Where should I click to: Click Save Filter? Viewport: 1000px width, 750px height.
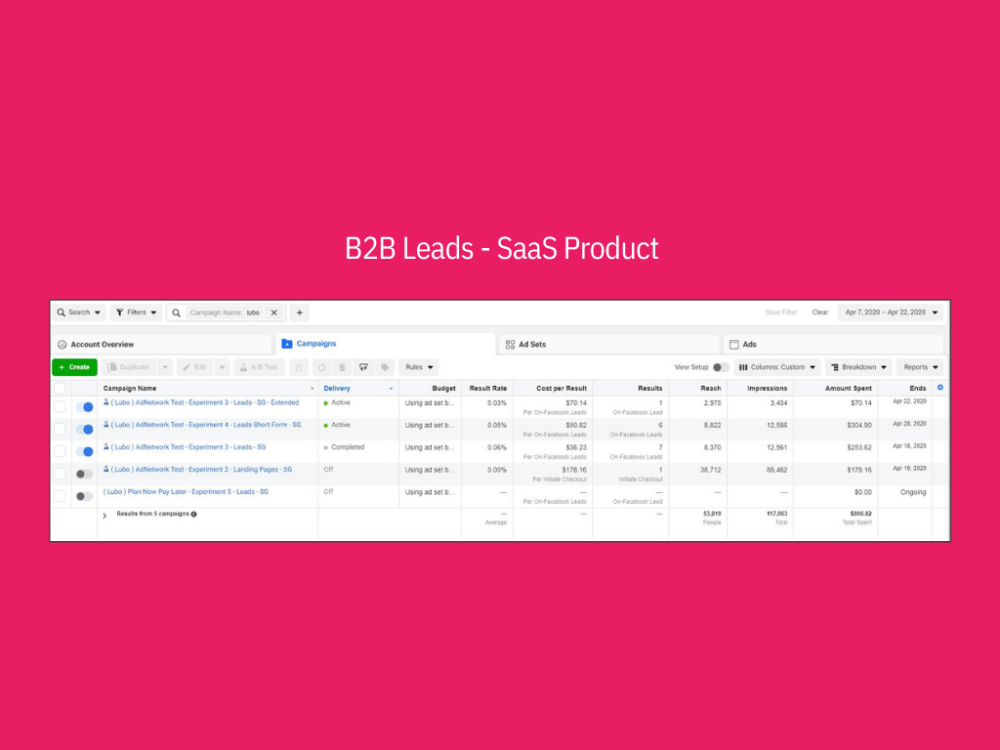781,312
